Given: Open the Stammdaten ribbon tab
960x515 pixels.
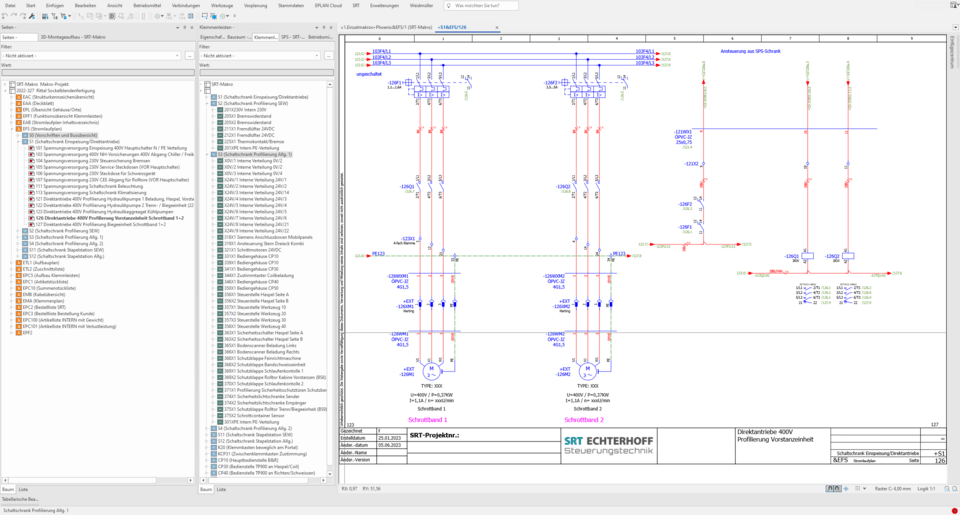Looking at the screenshot, I should coord(291,5).
